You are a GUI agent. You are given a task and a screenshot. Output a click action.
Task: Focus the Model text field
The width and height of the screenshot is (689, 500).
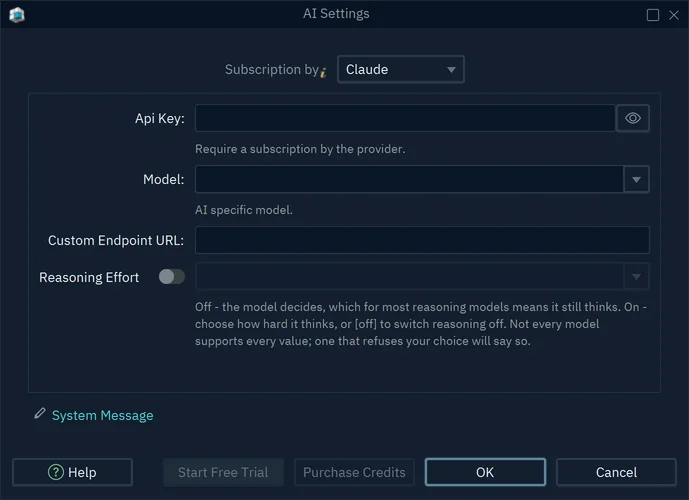click(410, 179)
